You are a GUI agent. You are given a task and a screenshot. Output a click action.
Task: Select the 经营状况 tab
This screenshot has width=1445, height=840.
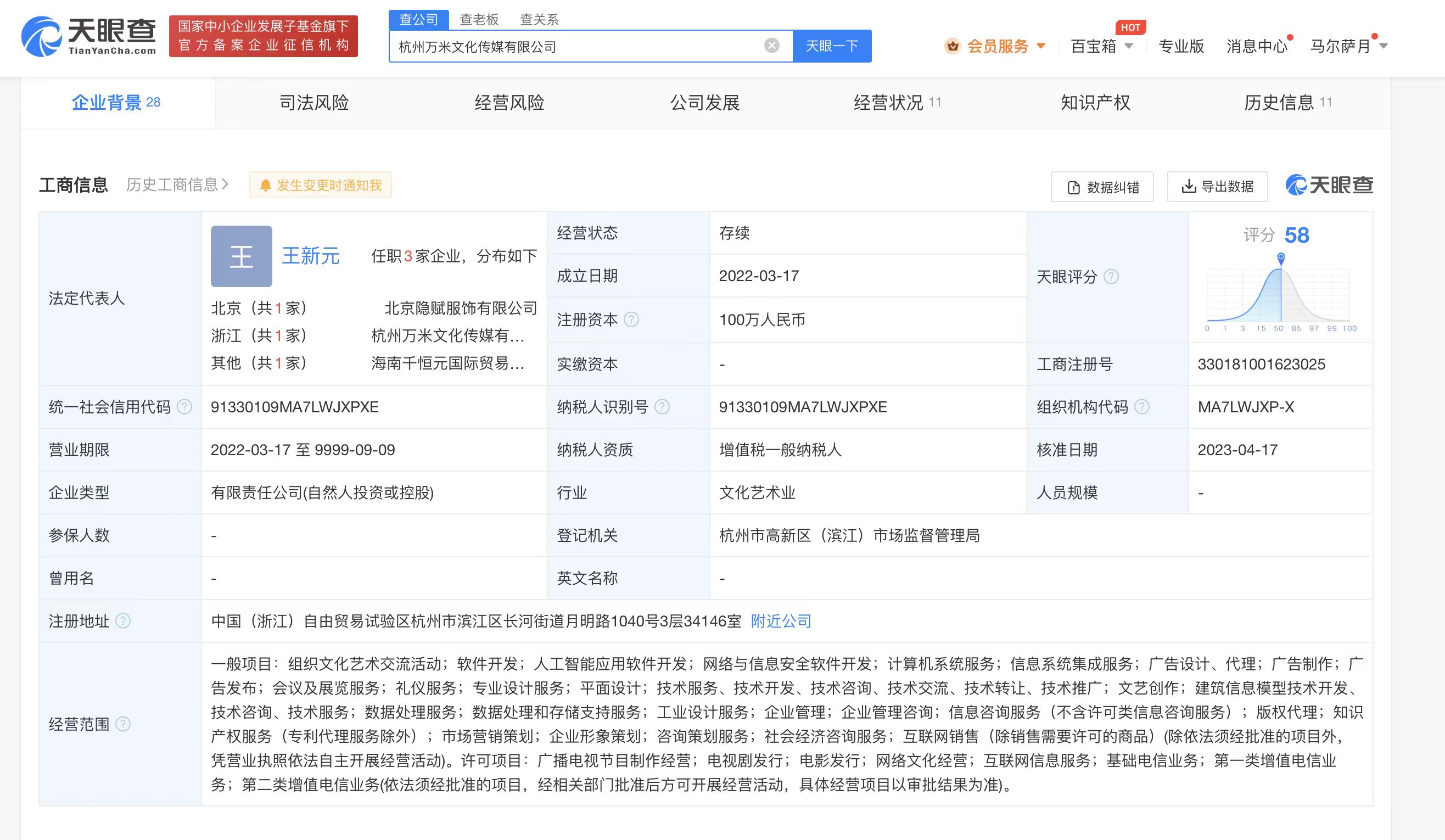898,103
